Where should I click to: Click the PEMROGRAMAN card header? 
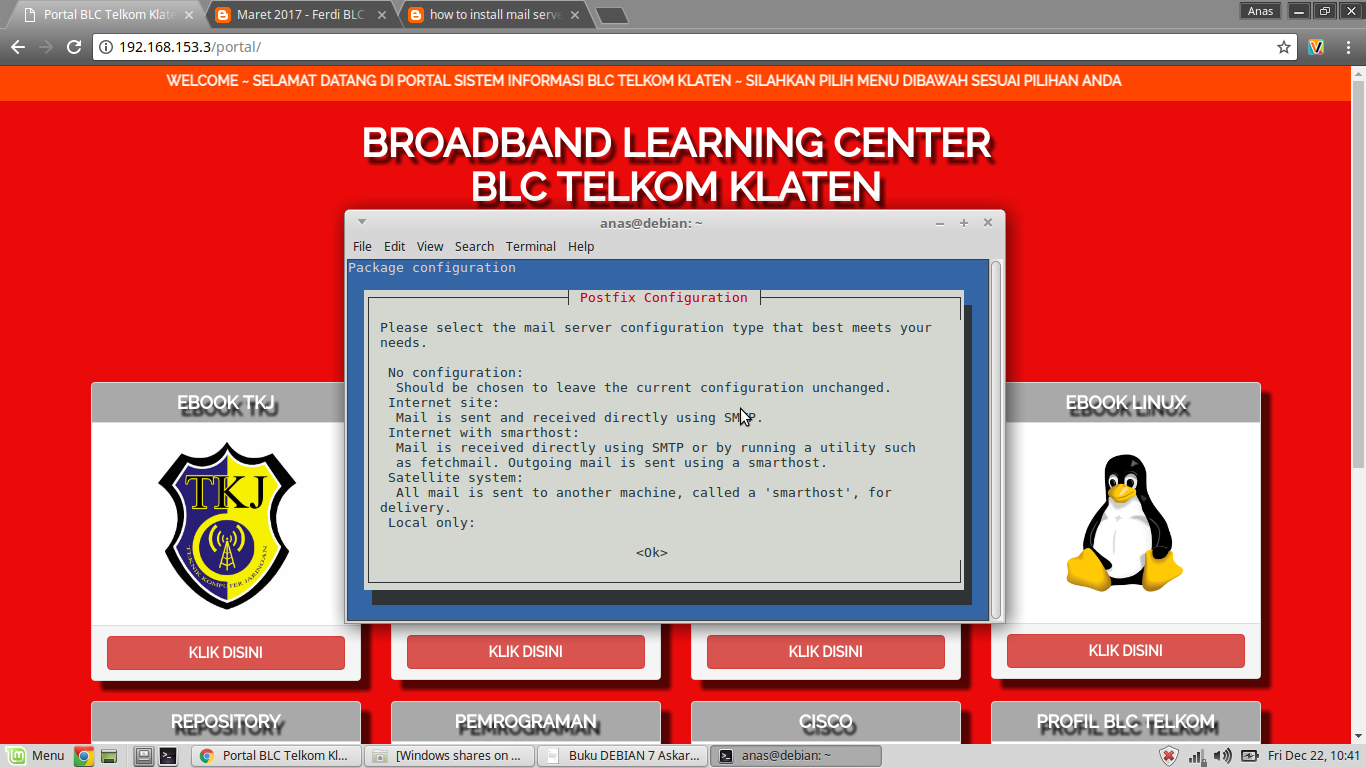pos(526,722)
